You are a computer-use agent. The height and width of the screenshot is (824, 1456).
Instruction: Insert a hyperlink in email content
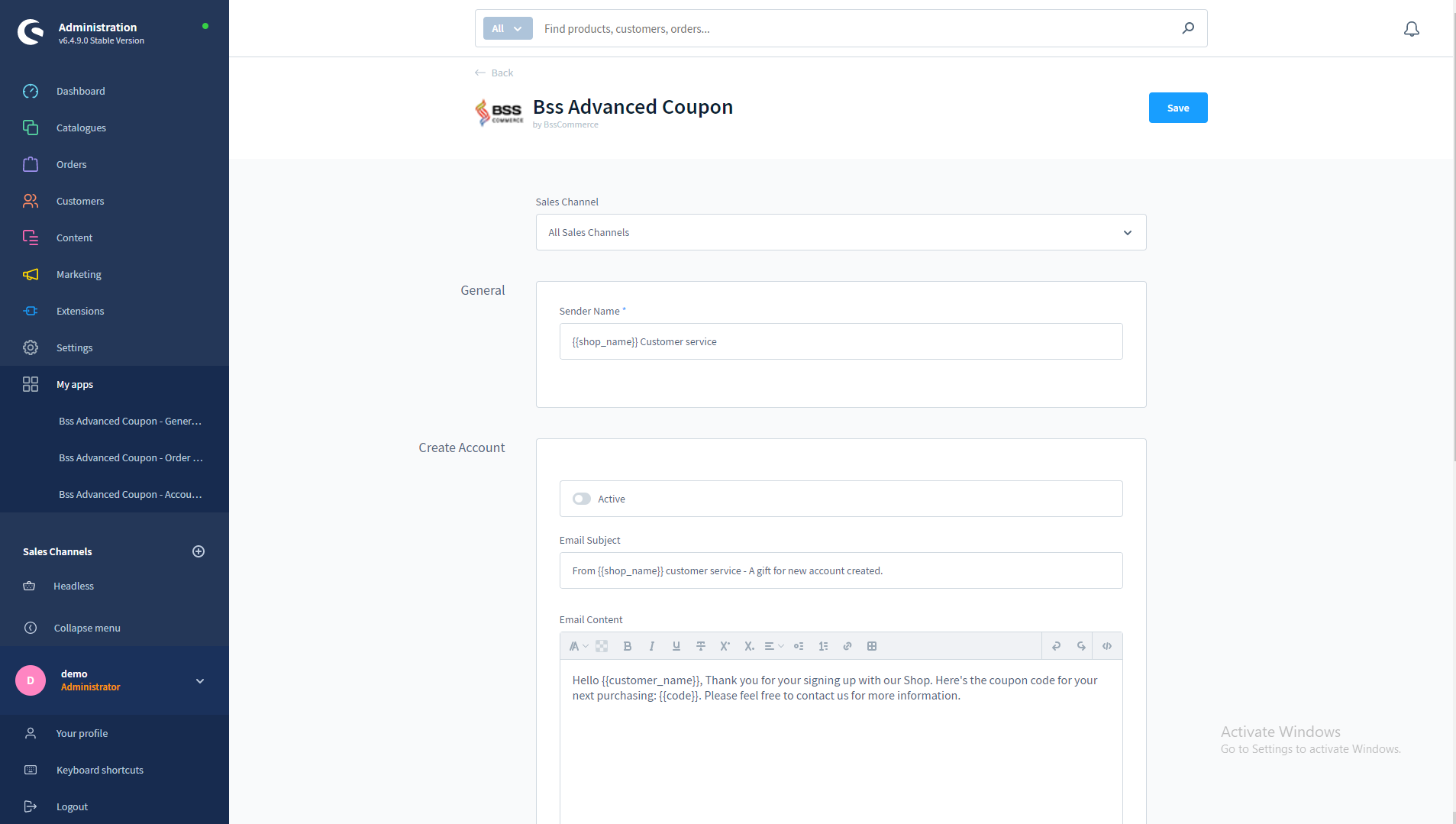coord(847,646)
